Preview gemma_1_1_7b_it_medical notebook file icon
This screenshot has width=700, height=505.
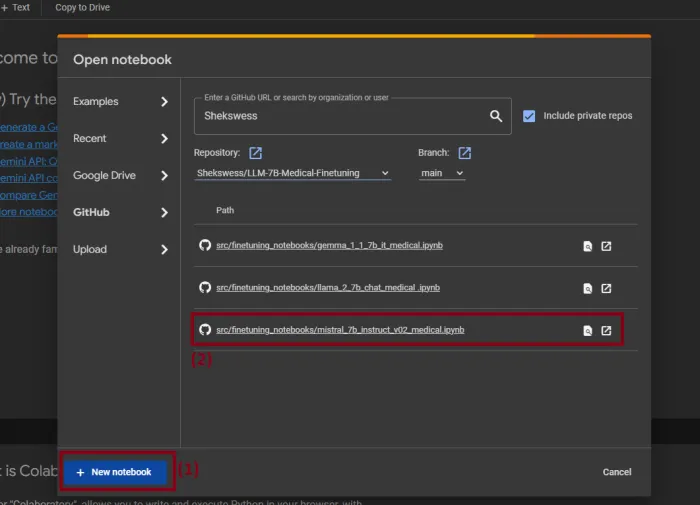pos(588,246)
